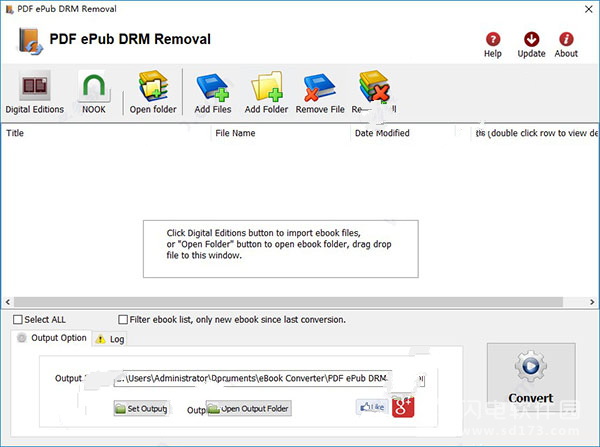600x447 pixels.
Task: Add Files to the ebook list
Action: click(x=213, y=93)
